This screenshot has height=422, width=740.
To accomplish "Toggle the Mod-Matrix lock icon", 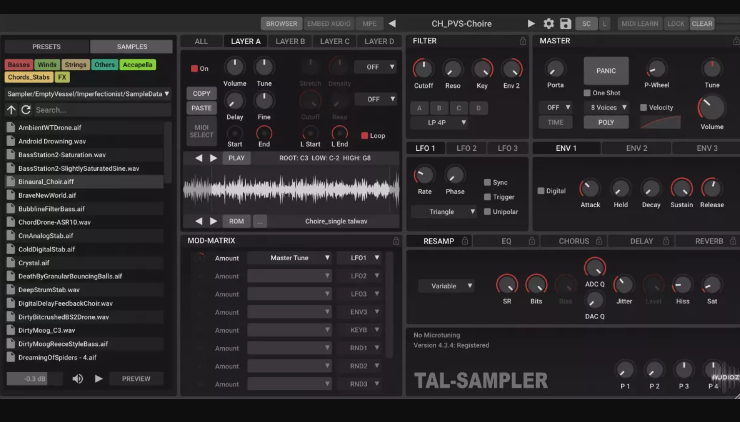I will (396, 241).
